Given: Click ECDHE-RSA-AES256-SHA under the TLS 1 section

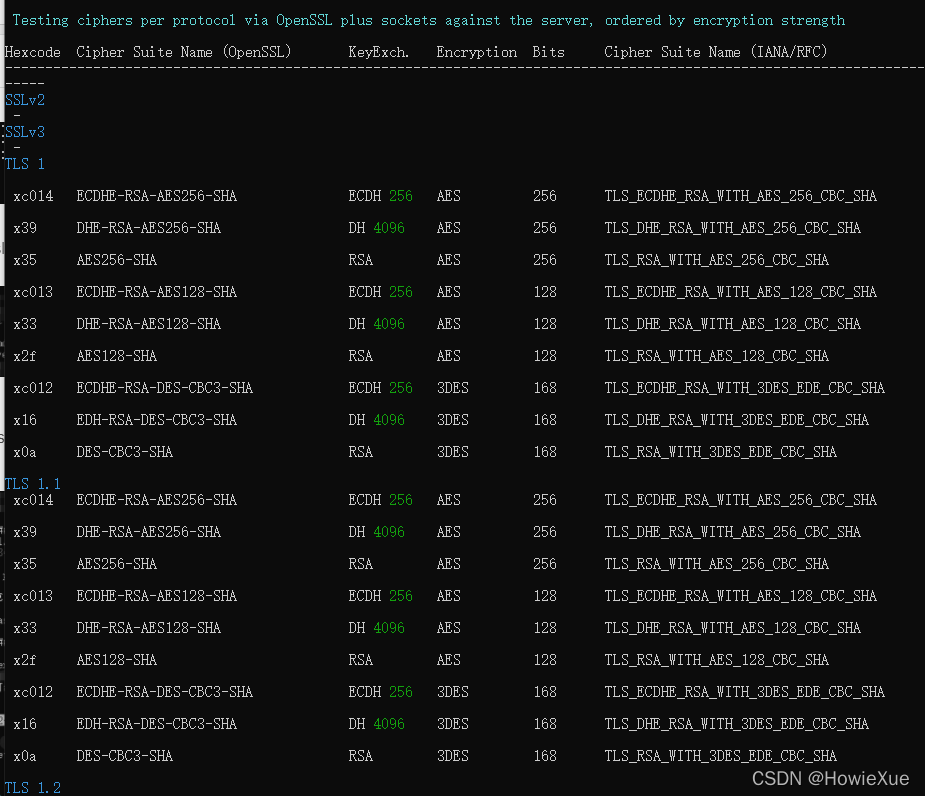Looking at the screenshot, I should [x=156, y=196].
